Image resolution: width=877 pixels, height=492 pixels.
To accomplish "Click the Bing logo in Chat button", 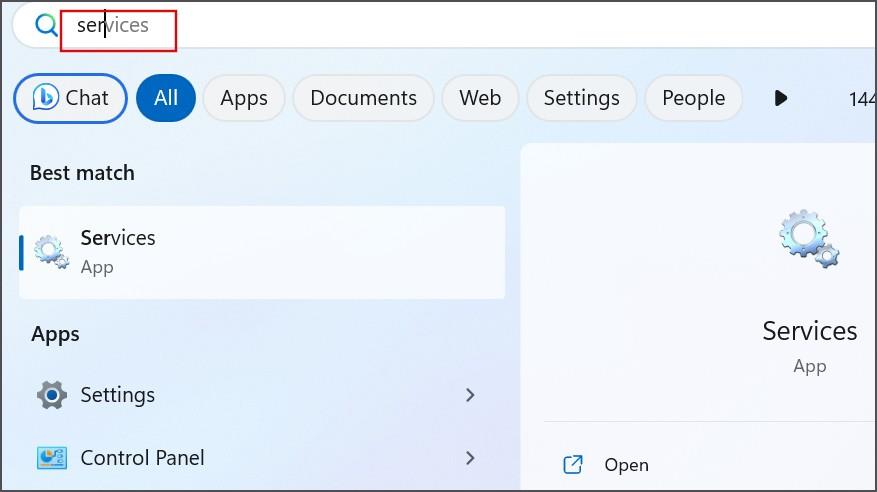I will coord(45,97).
